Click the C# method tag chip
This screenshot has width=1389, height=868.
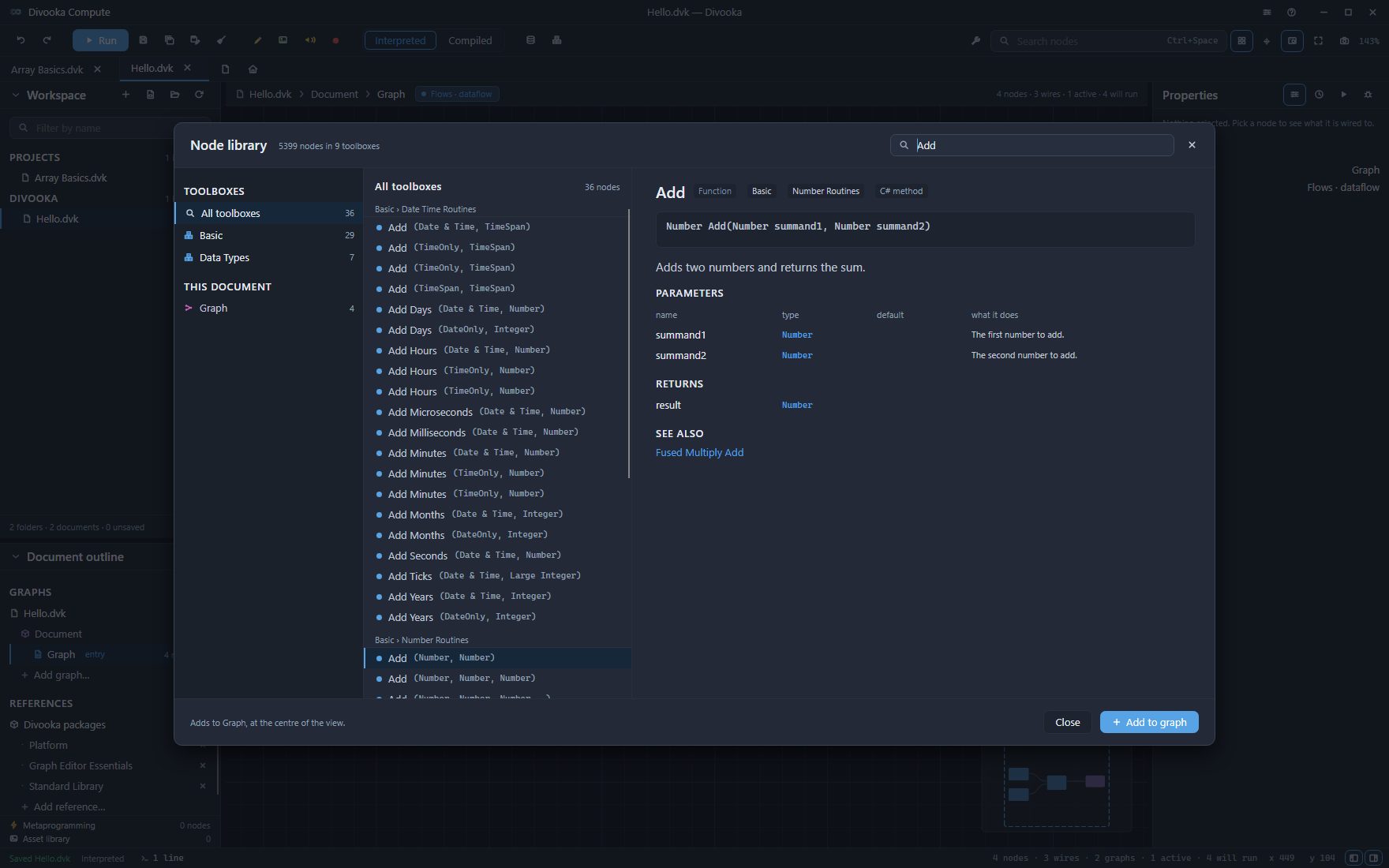900,191
